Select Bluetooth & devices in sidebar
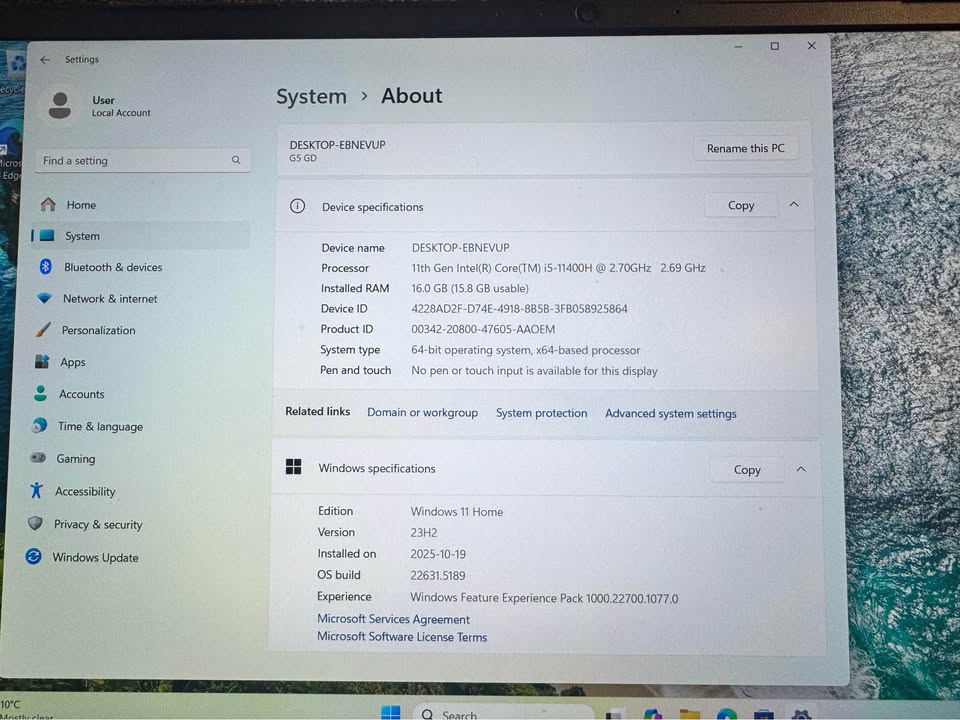 (x=140, y=267)
